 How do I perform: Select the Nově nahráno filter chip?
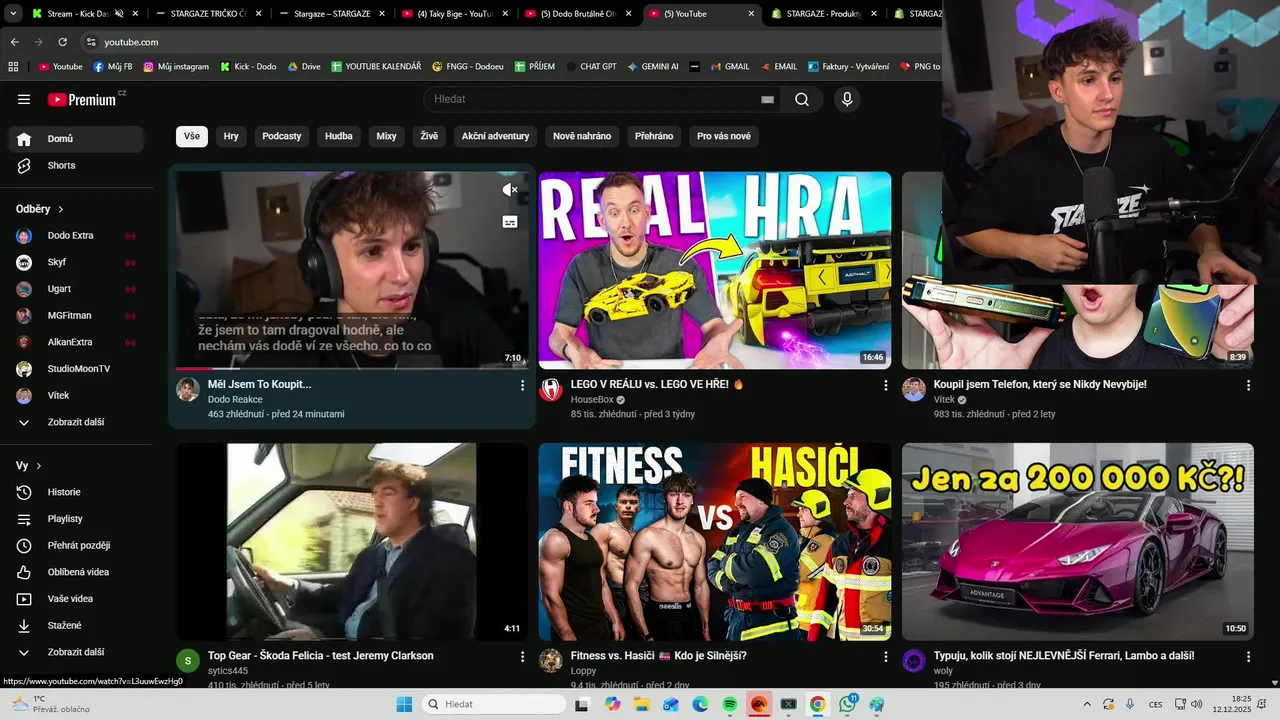(582, 136)
